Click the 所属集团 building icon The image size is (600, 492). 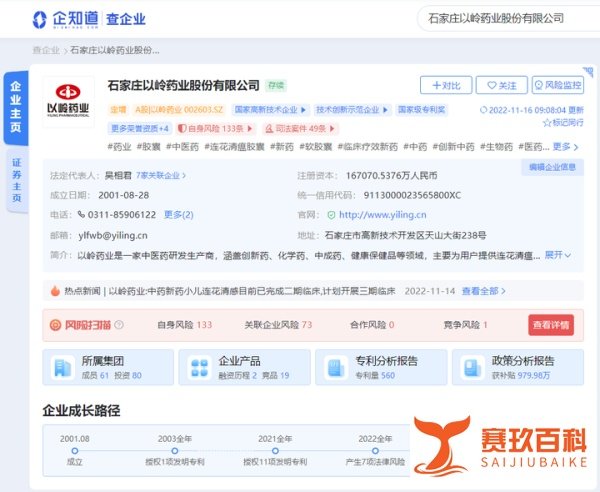[62, 368]
